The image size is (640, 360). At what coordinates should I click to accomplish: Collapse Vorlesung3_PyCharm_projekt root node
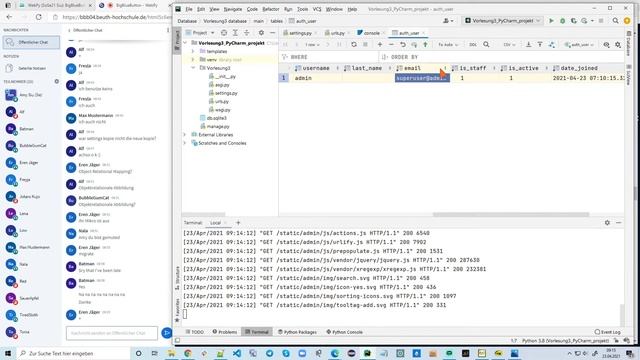[x=185, y=43]
